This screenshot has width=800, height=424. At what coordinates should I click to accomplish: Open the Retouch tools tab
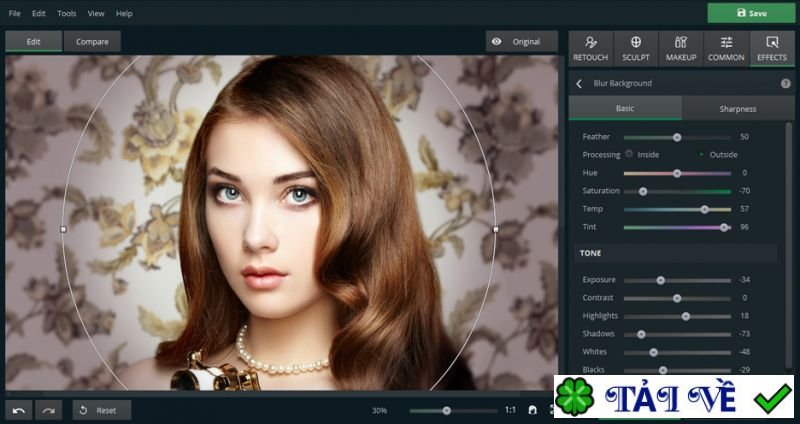tap(591, 48)
